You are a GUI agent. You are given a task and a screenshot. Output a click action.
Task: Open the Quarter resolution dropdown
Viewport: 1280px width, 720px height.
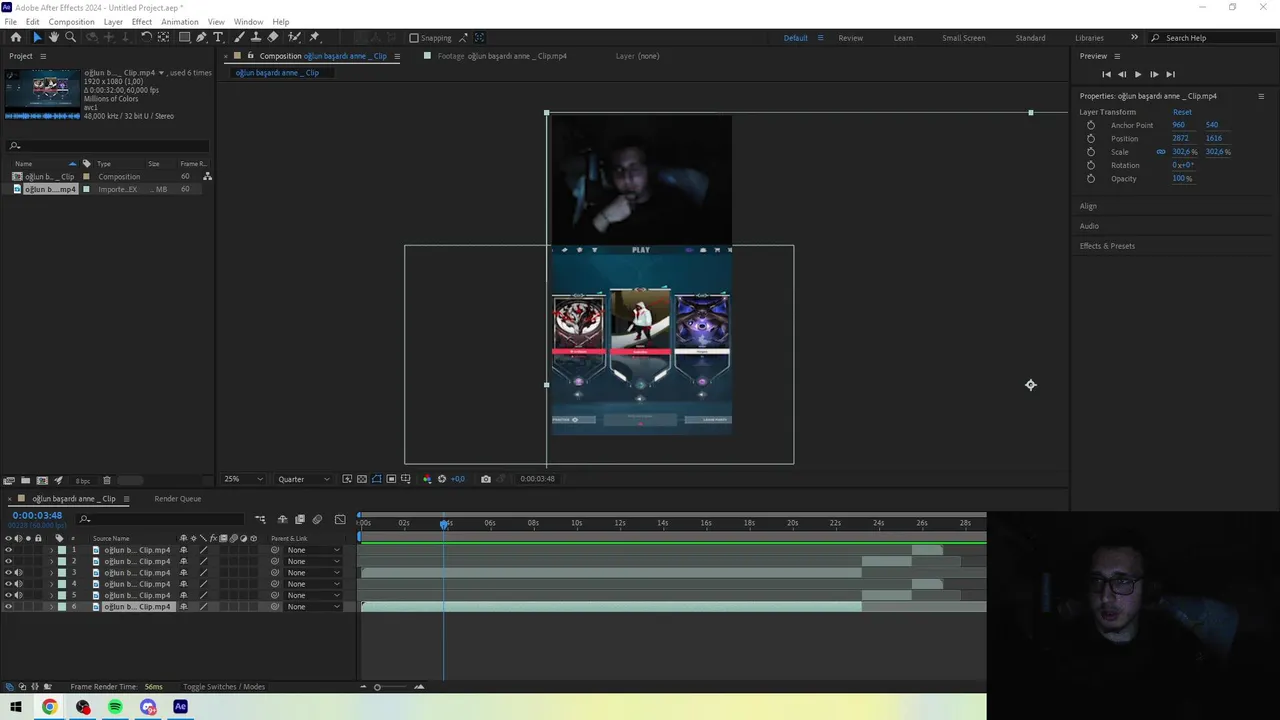click(x=304, y=479)
